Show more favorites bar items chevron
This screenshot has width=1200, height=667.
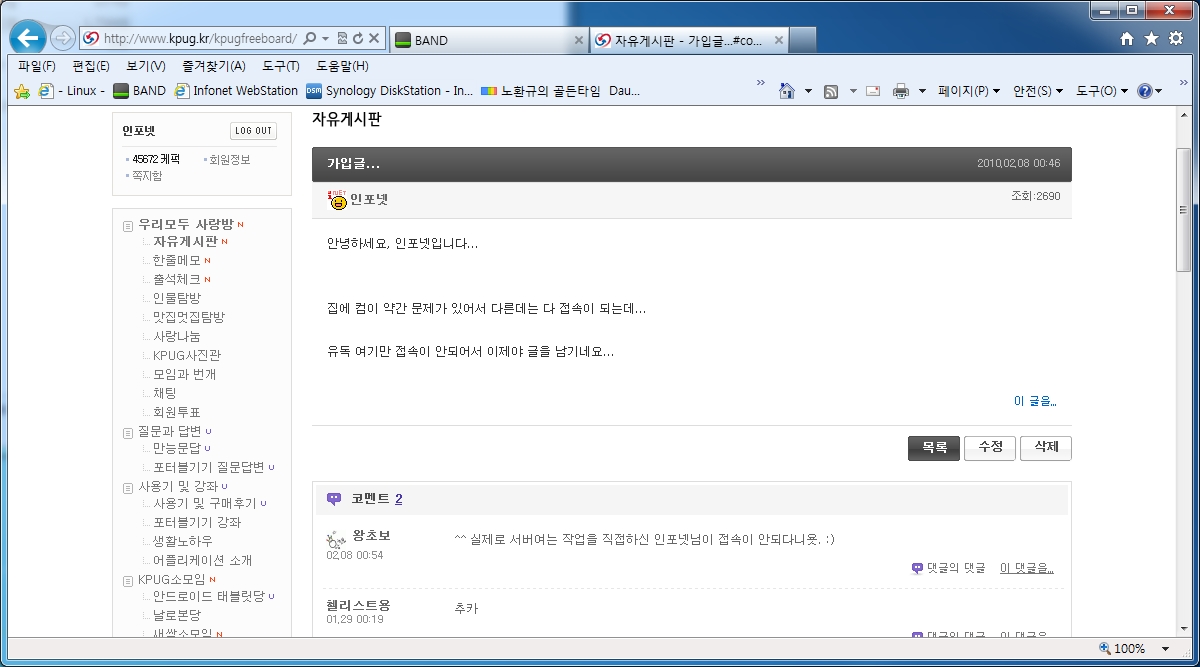761,83
